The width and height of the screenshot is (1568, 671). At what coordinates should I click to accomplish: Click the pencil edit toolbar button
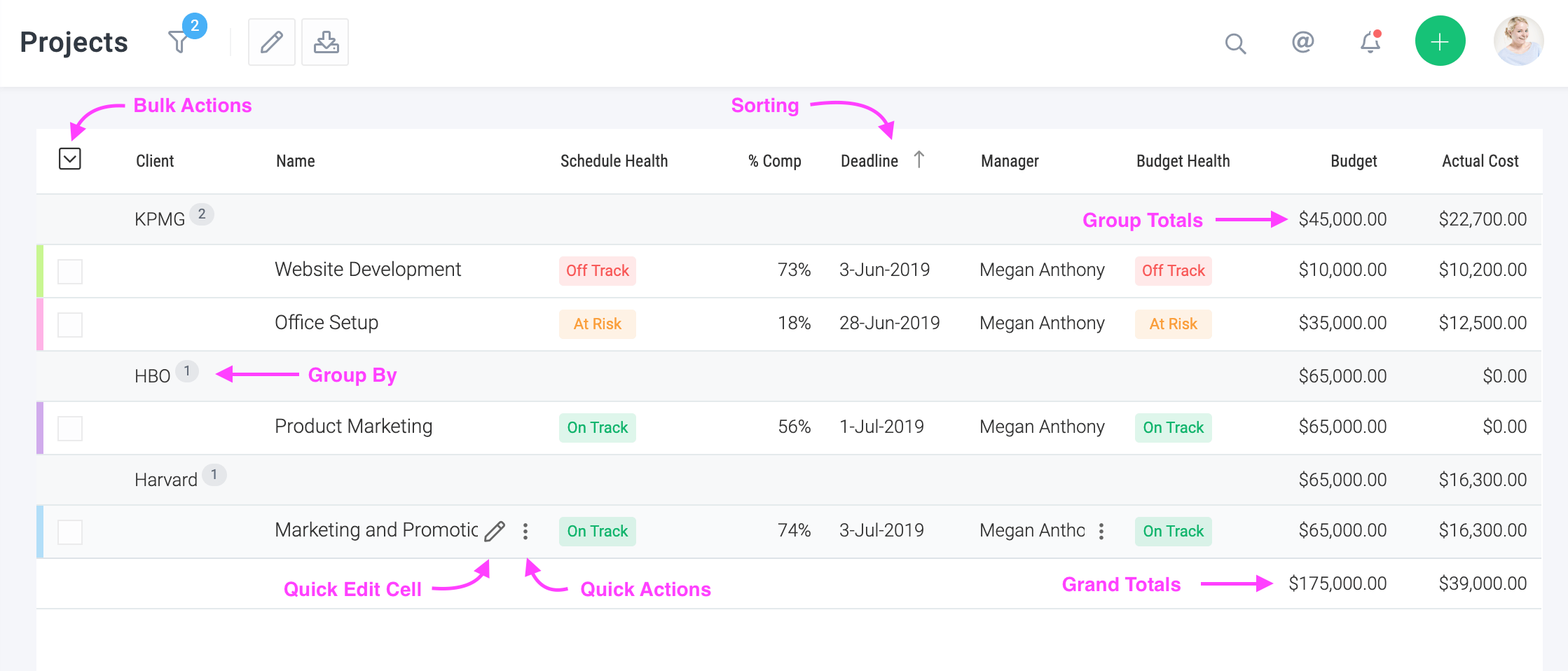coord(272,42)
